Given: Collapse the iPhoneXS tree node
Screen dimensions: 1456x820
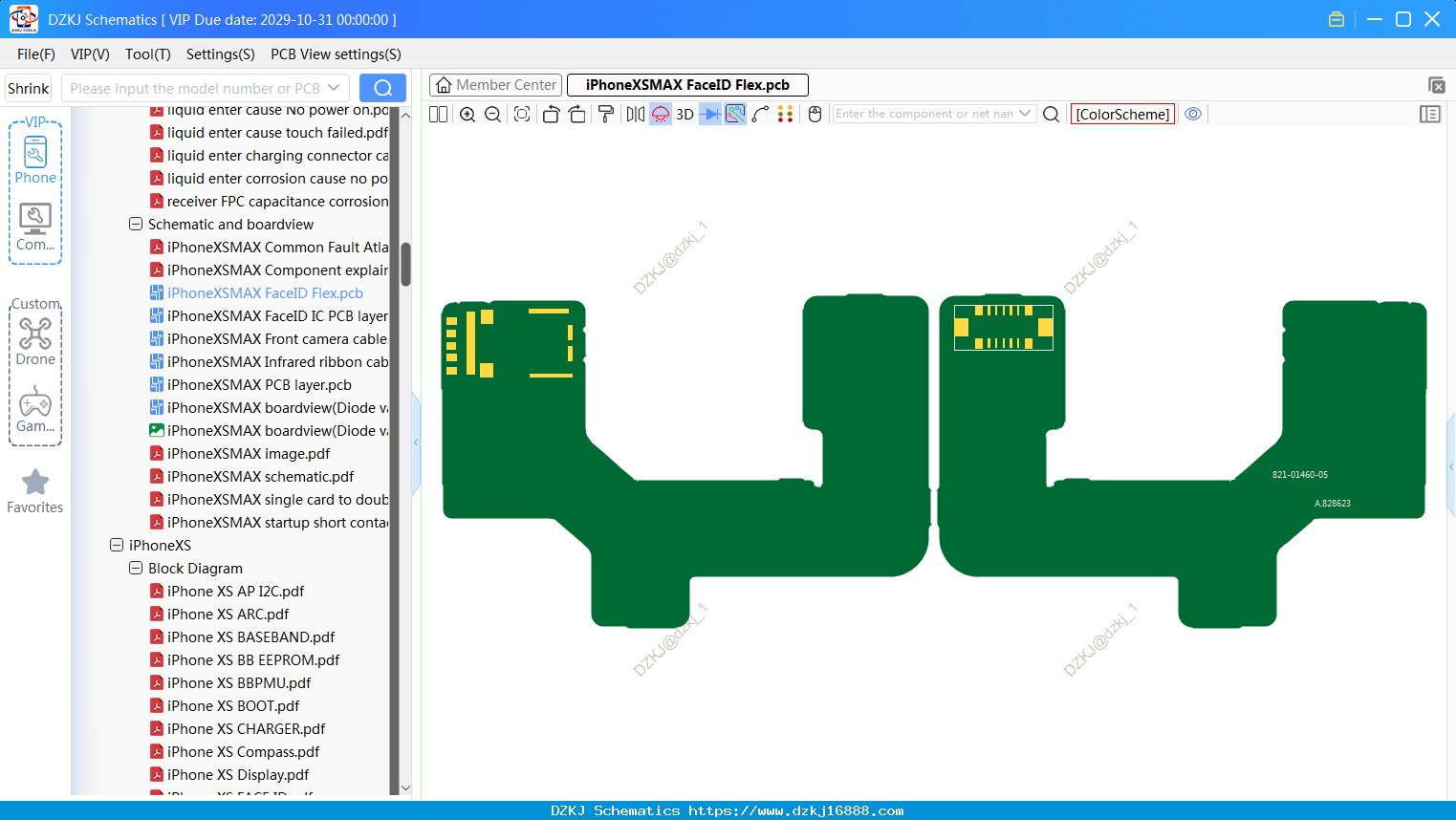Looking at the screenshot, I should (x=117, y=546).
